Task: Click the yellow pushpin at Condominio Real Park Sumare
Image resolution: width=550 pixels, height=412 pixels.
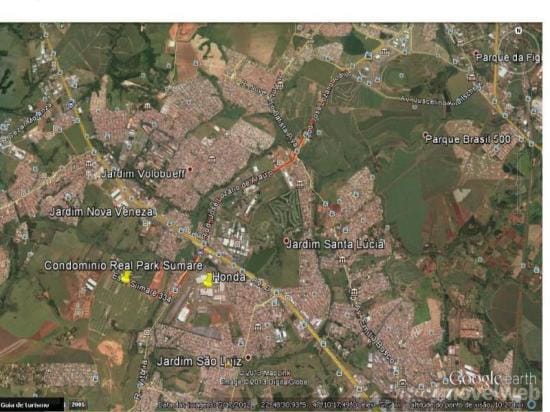Action: [126, 276]
